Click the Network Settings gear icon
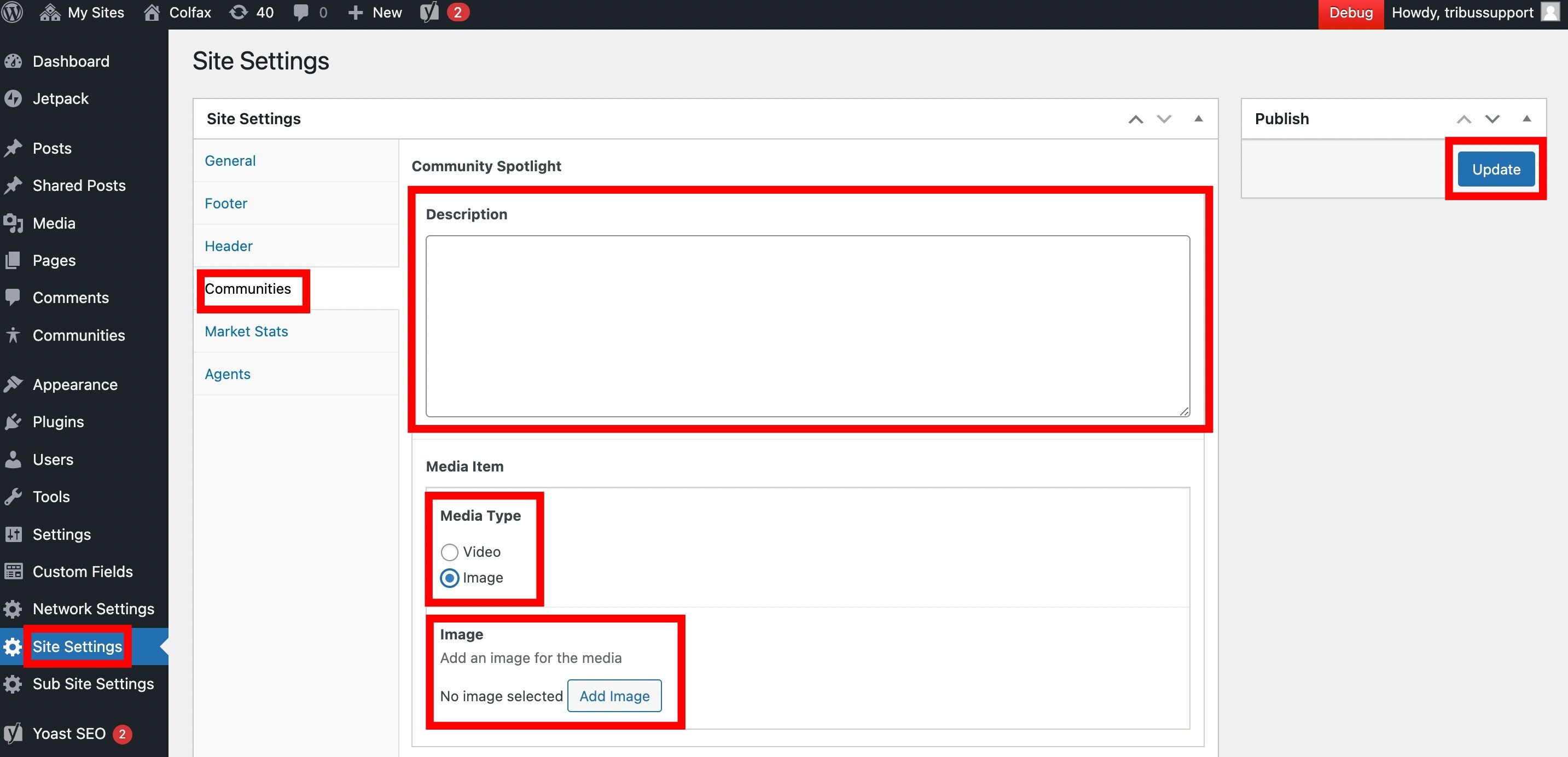Image resolution: width=1568 pixels, height=757 pixels. point(13,609)
